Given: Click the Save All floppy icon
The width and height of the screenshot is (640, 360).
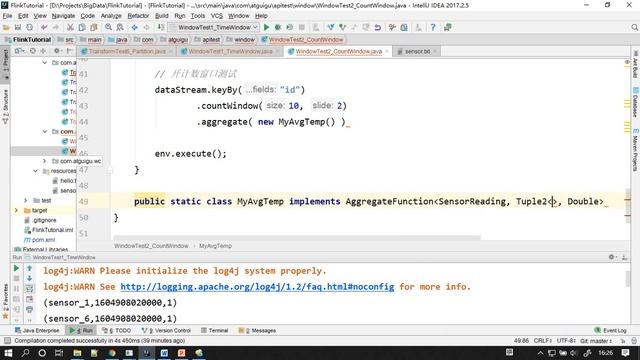Looking at the screenshot, I should [18, 27].
